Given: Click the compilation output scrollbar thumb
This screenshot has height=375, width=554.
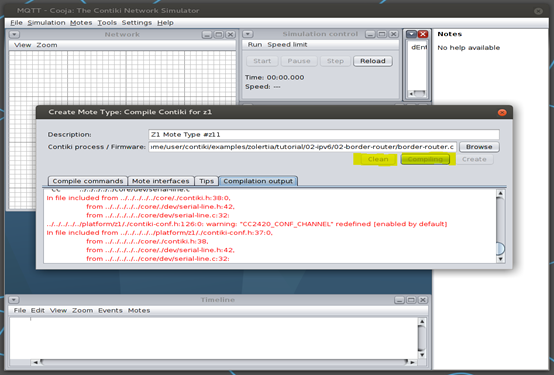Looking at the screenshot, I should coord(500,248).
